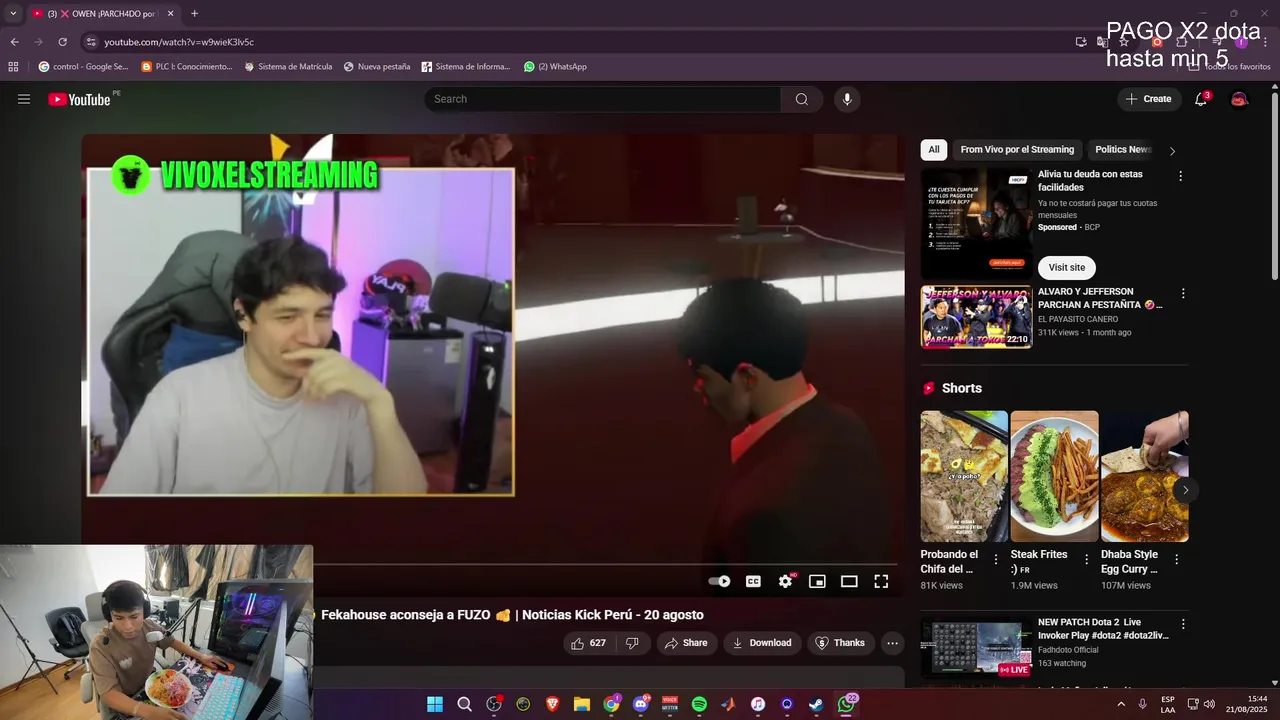Open options for Probando el Chifa short
This screenshot has width=1280, height=720.
click(995, 560)
